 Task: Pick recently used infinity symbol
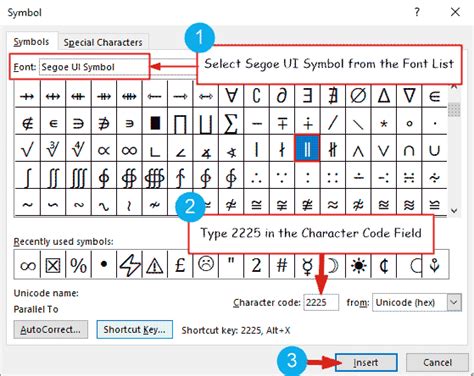pos(27,265)
